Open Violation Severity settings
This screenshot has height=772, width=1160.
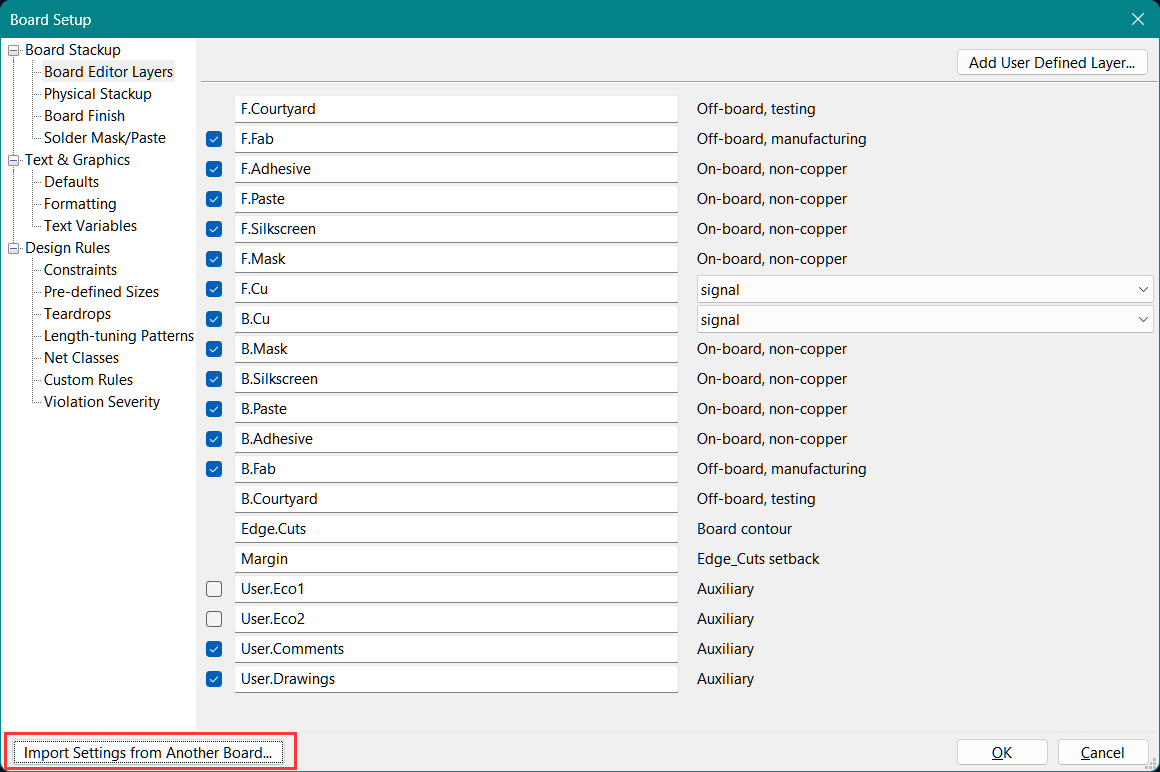point(102,402)
